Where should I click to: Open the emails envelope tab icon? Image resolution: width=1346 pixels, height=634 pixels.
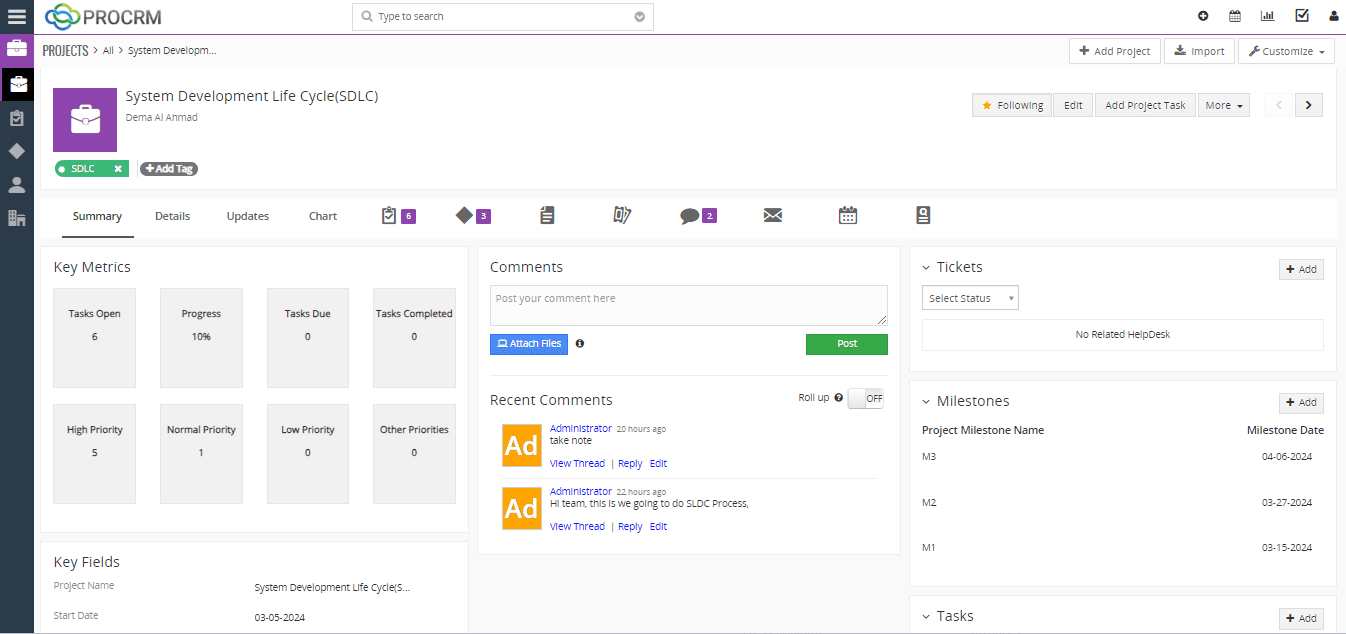(x=773, y=216)
